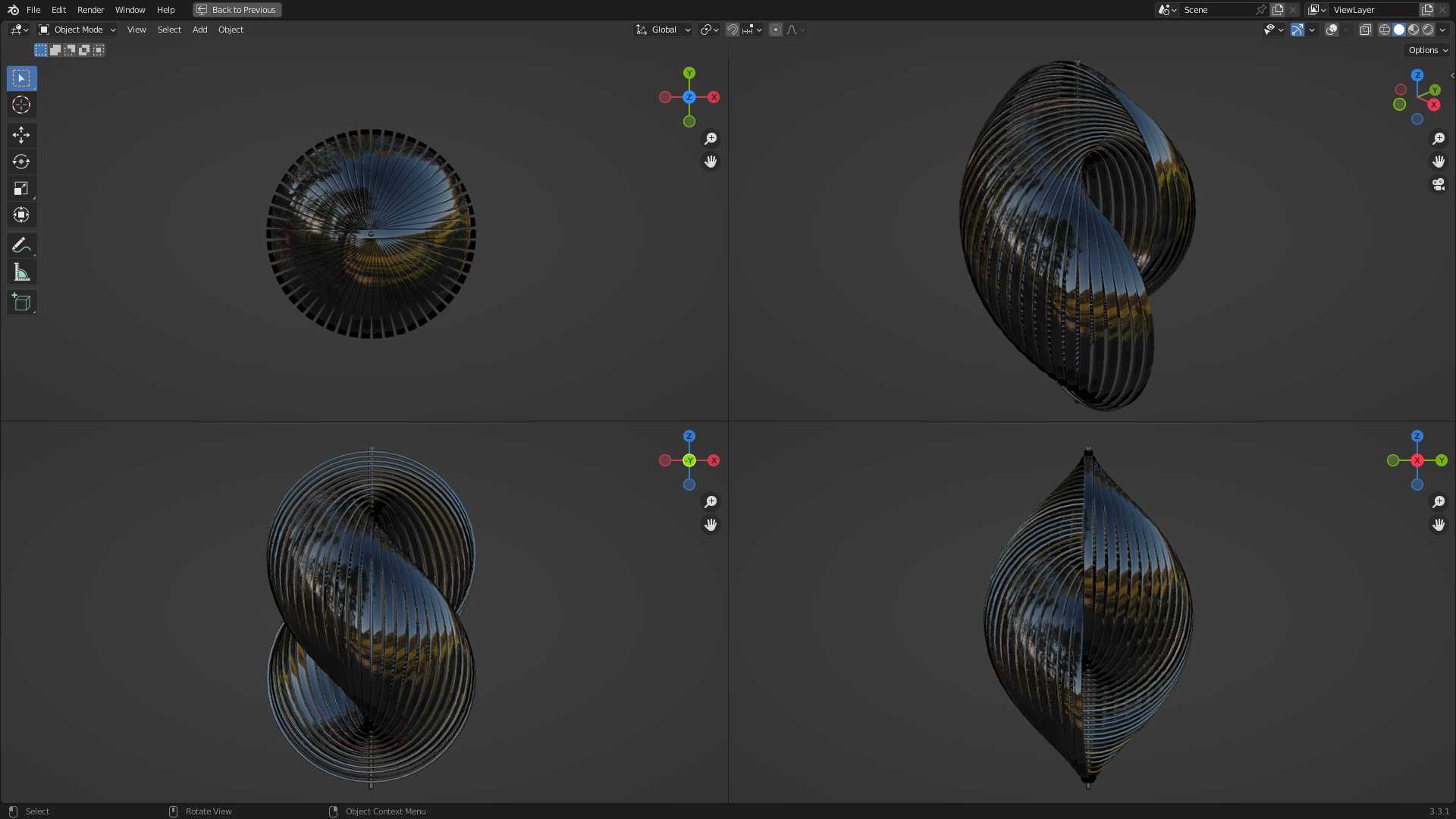Set selection mode to Set New
This screenshot has width=1456, height=819.
coord(41,50)
